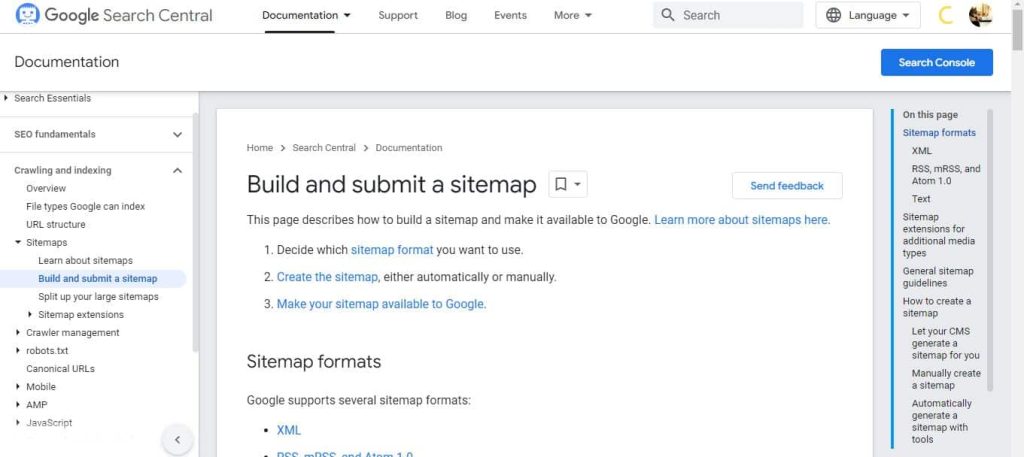Expand Sitemap extensions in sidebar
Image resolution: width=1024 pixels, height=457 pixels.
click(30, 315)
